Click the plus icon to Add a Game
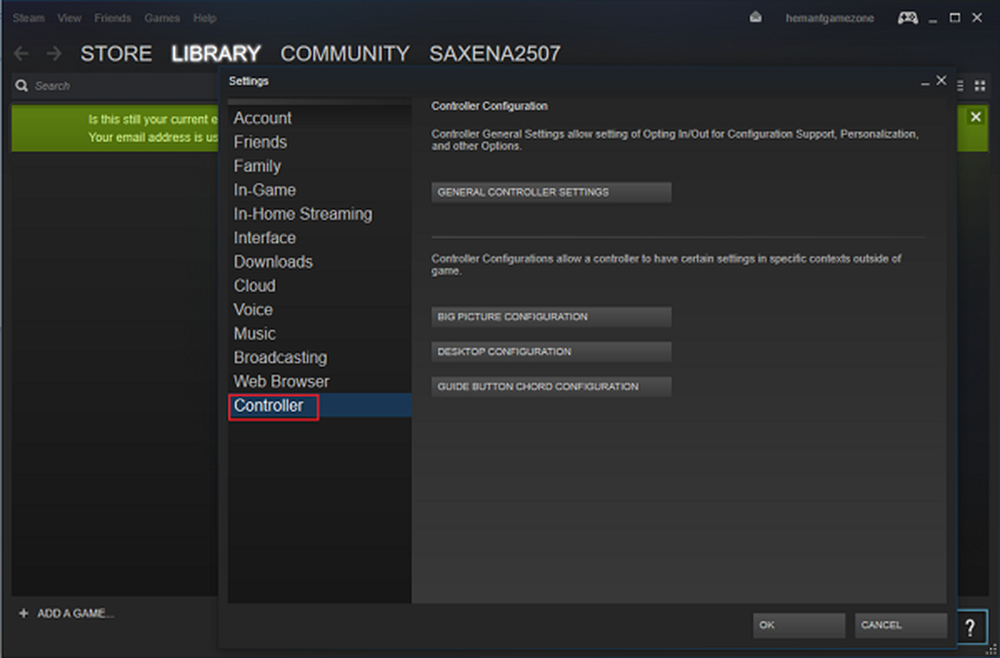1000x658 pixels. (23, 613)
